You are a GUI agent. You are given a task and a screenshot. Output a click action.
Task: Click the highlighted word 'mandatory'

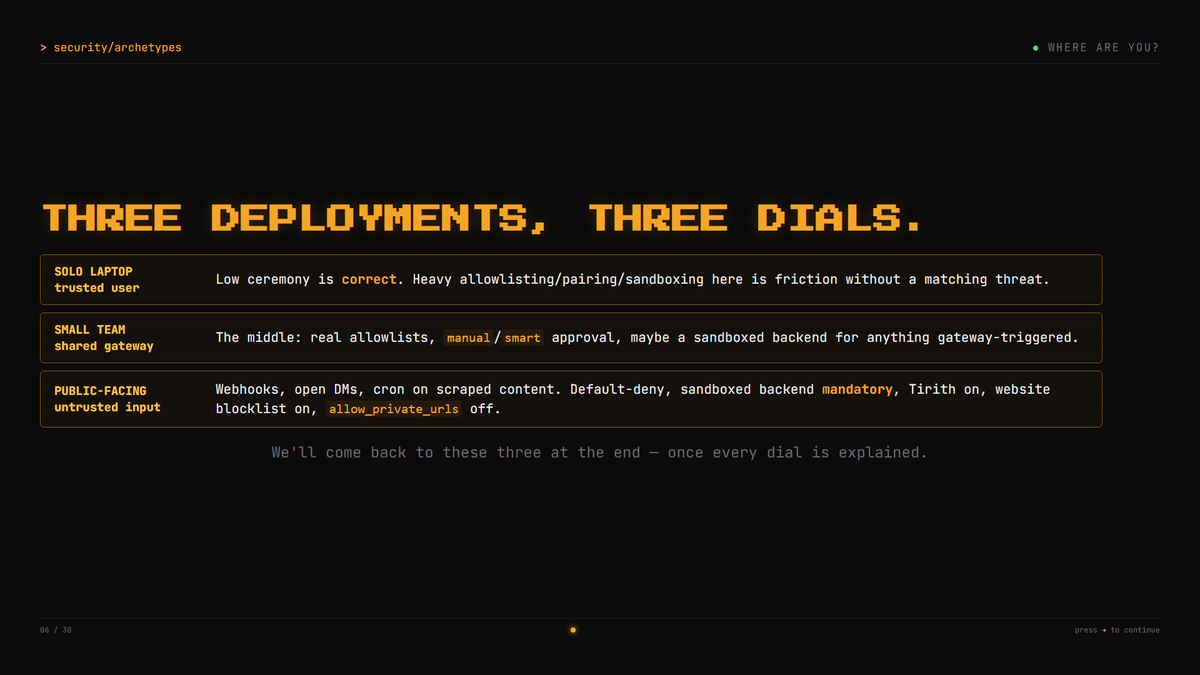click(x=857, y=389)
